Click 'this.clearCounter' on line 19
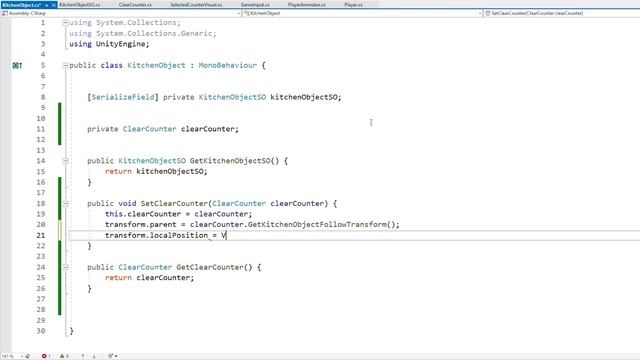 point(143,214)
